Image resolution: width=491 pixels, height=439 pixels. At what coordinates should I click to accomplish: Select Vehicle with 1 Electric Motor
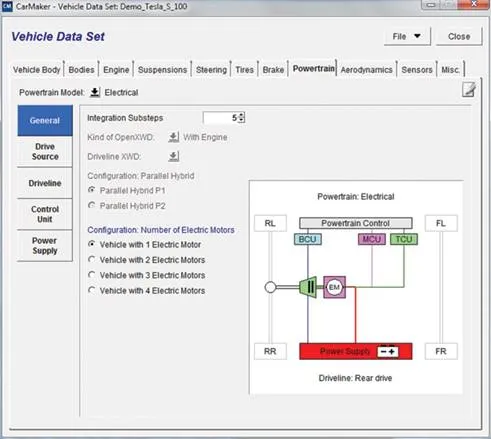[x=145, y=244]
